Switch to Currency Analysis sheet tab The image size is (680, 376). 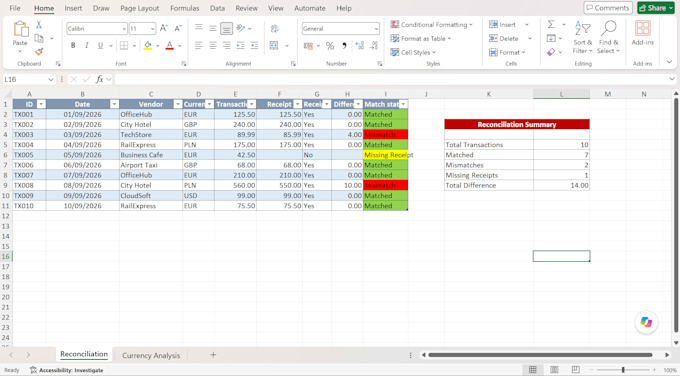(151, 355)
